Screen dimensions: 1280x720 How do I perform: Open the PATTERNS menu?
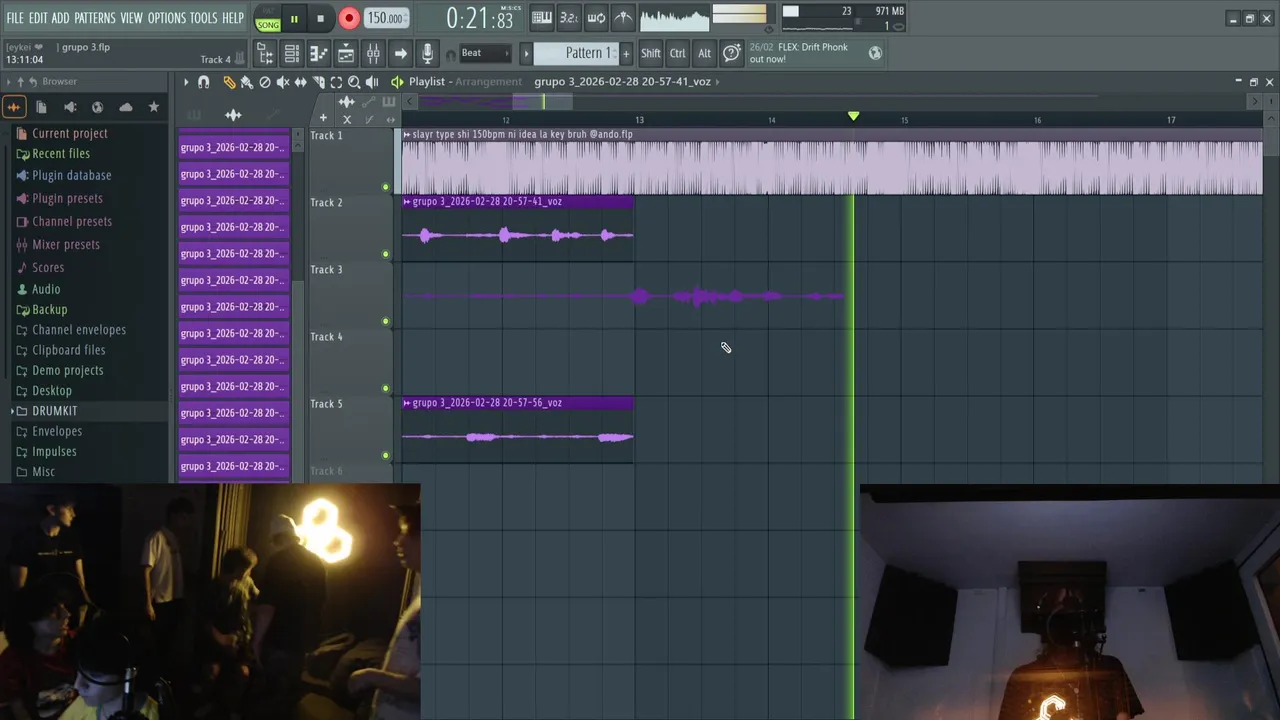[x=95, y=18]
